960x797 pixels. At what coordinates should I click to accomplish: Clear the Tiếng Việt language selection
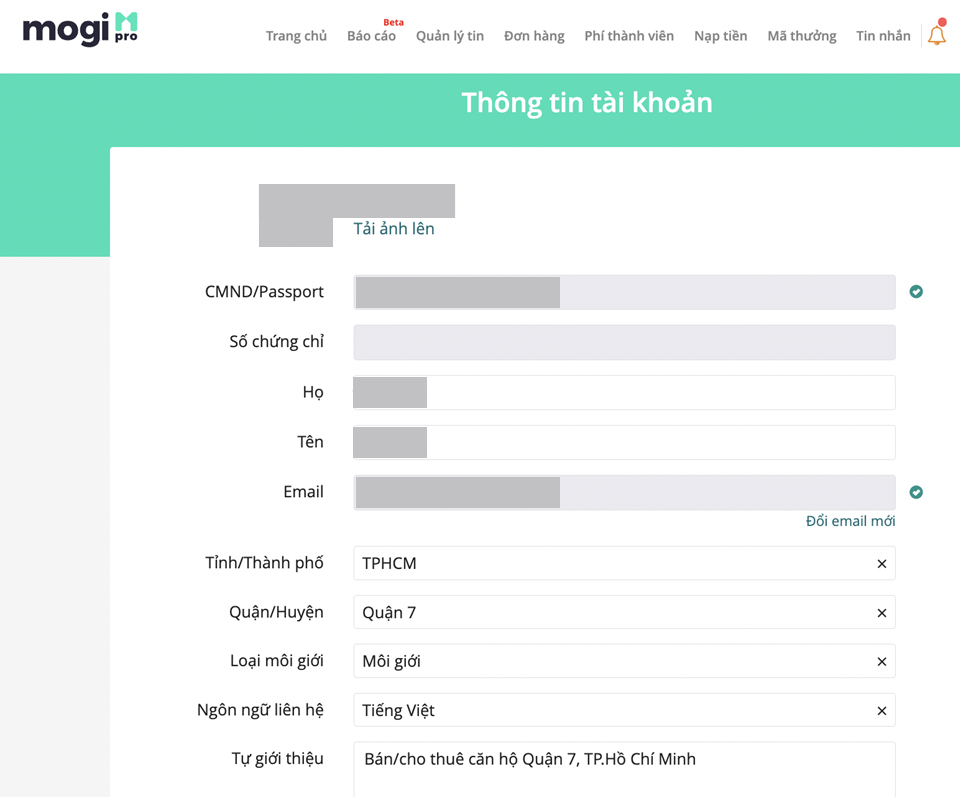(882, 711)
